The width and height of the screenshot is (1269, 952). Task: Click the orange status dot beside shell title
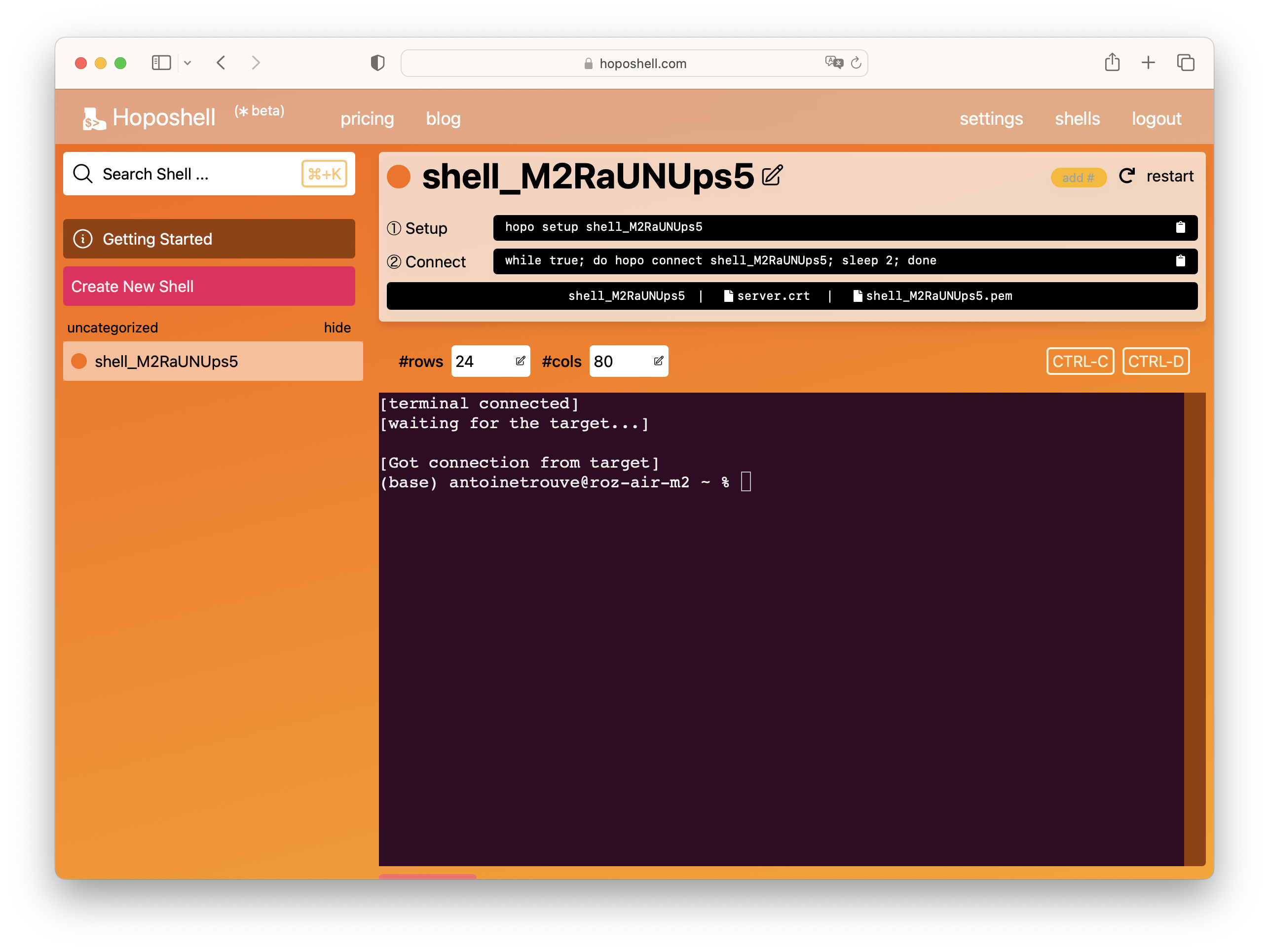[399, 177]
